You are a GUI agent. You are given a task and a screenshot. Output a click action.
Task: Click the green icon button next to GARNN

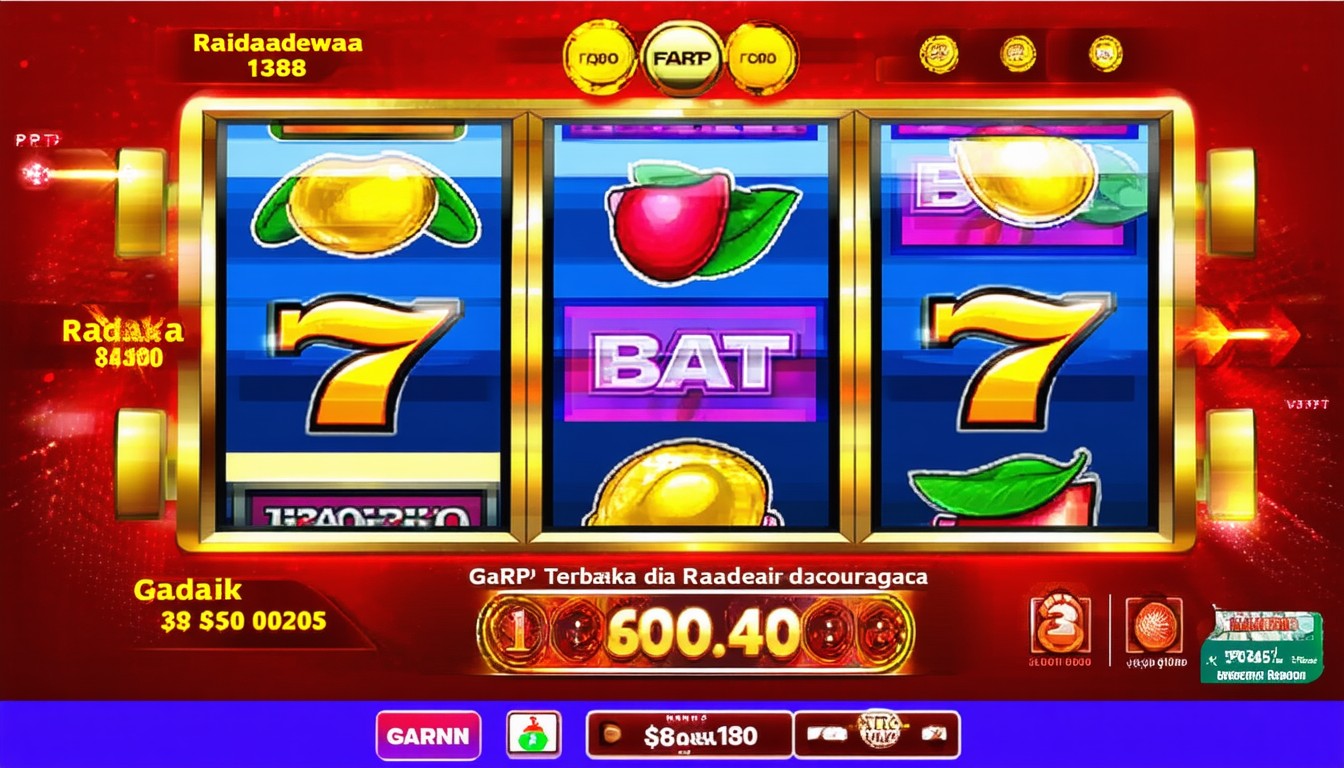[533, 735]
